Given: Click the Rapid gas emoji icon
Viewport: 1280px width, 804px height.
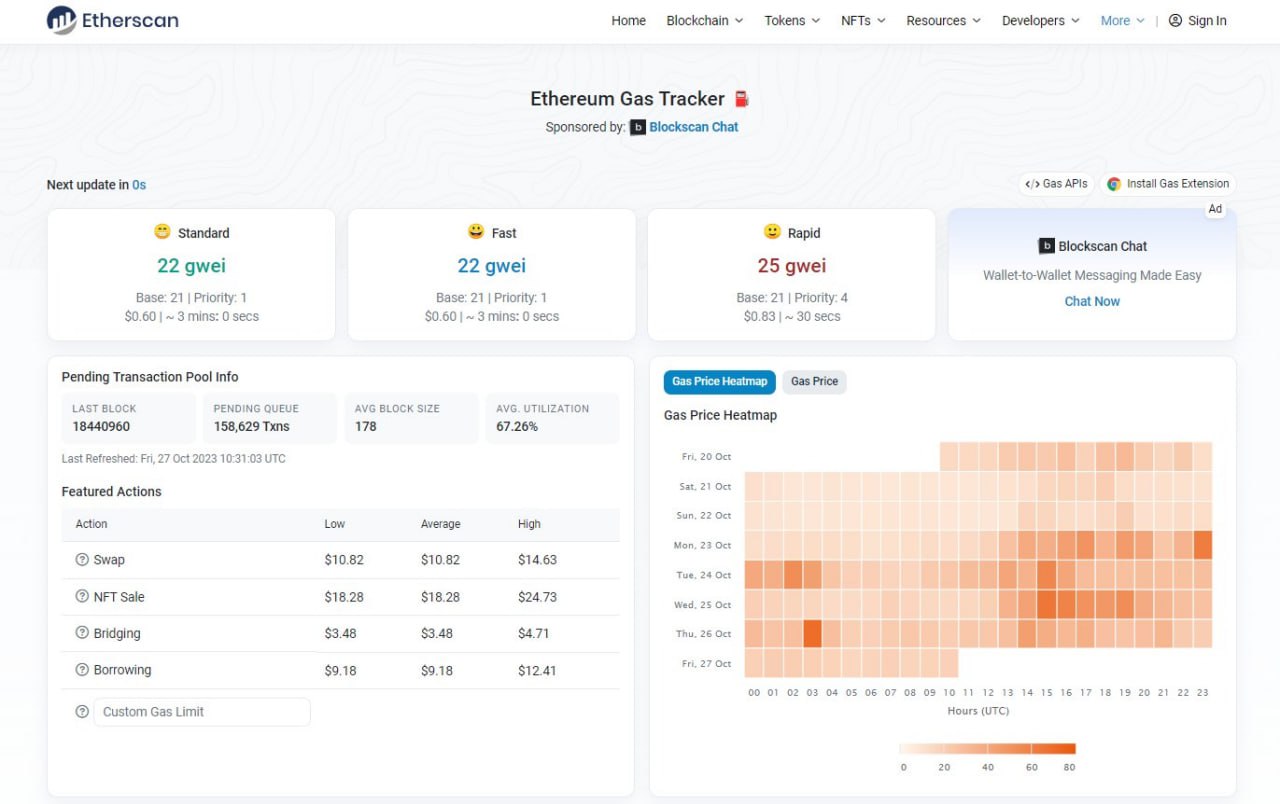Looking at the screenshot, I should (772, 232).
